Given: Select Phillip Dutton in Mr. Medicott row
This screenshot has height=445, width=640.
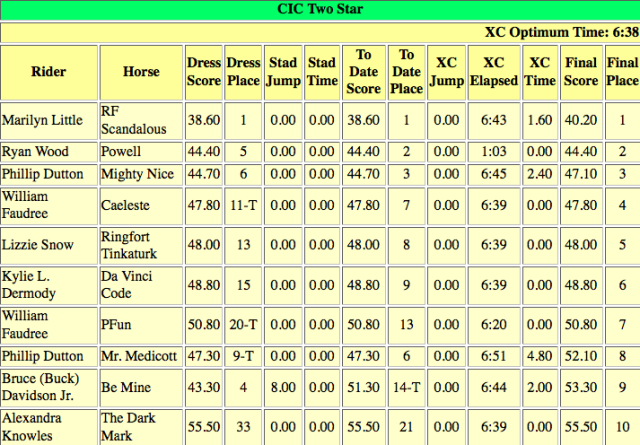Looking at the screenshot, I should pyautogui.click(x=42, y=356).
